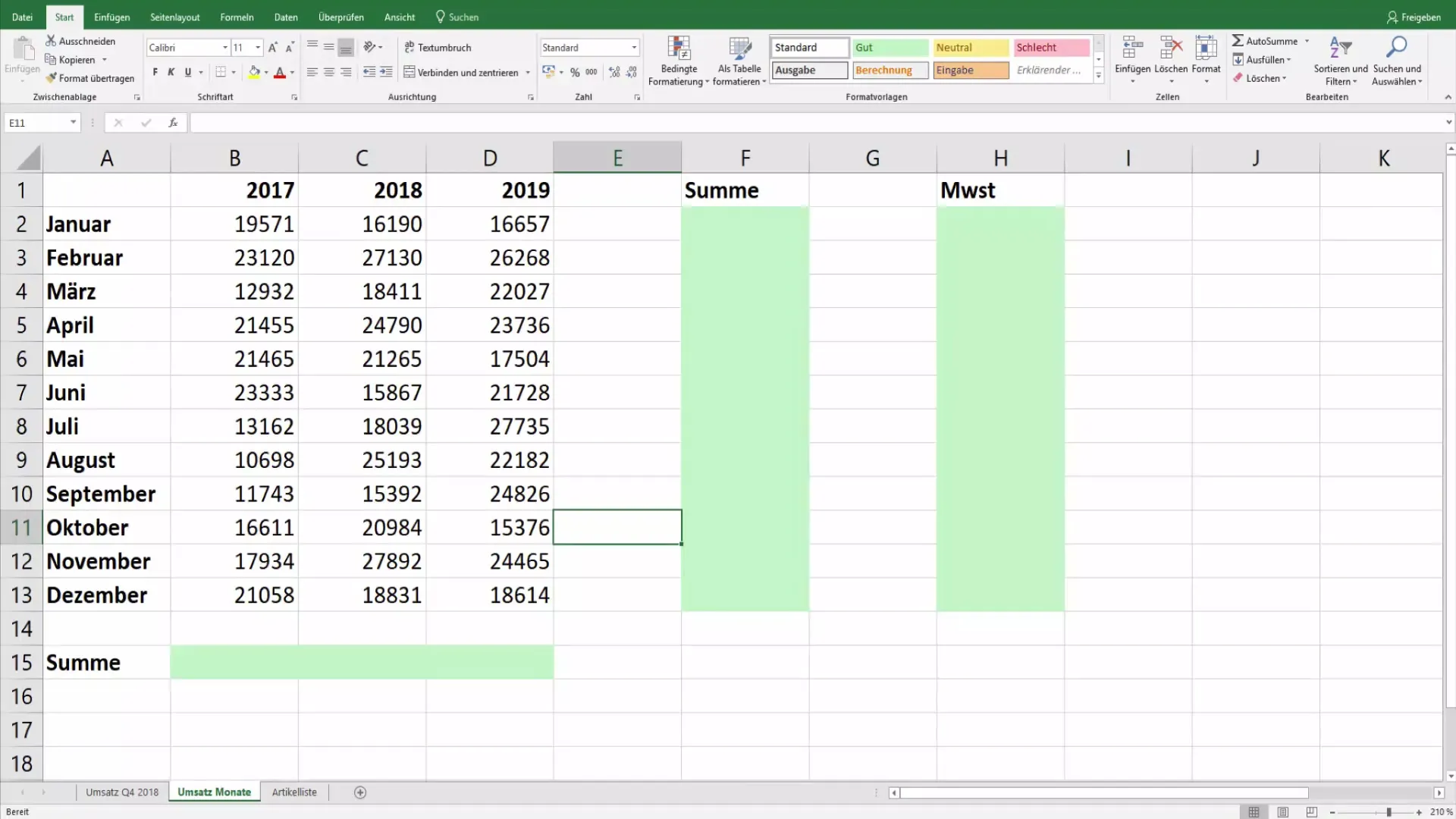Click the Zellen Einfügen icon
The width and height of the screenshot is (1456, 819).
click(x=1132, y=48)
